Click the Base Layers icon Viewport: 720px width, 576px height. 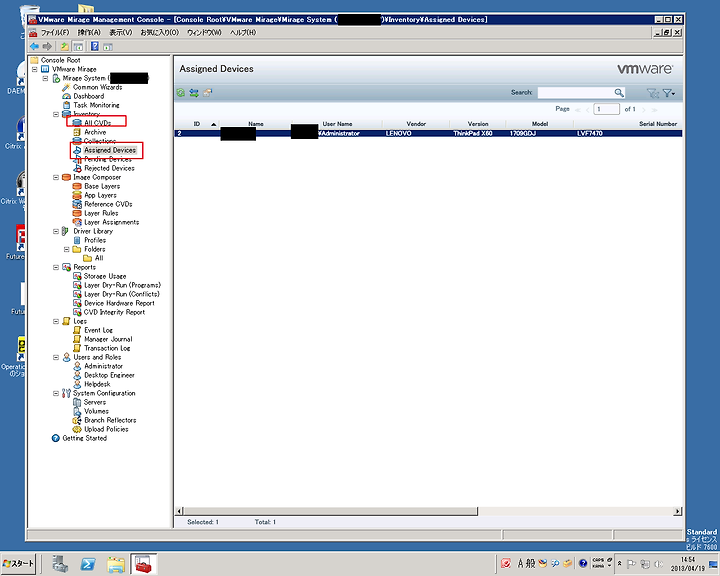[77, 186]
